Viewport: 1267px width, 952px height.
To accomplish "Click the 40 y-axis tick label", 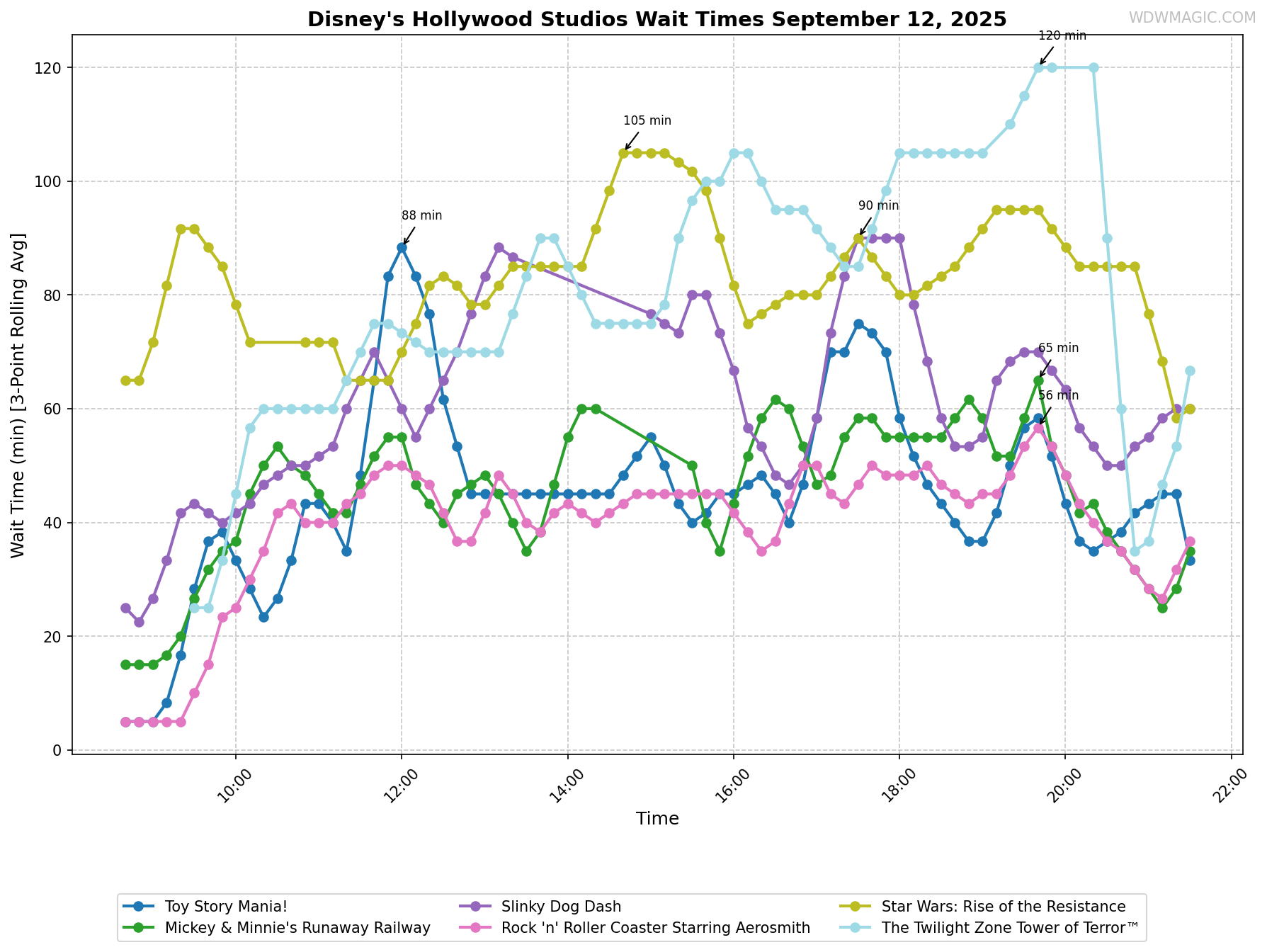I will pos(55,523).
